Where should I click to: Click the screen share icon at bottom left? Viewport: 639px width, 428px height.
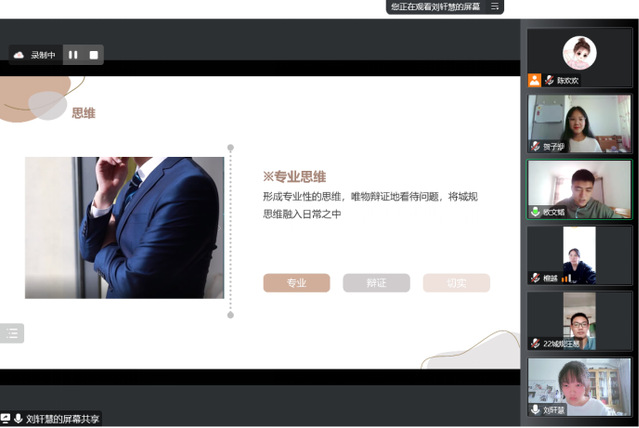coord(6,419)
